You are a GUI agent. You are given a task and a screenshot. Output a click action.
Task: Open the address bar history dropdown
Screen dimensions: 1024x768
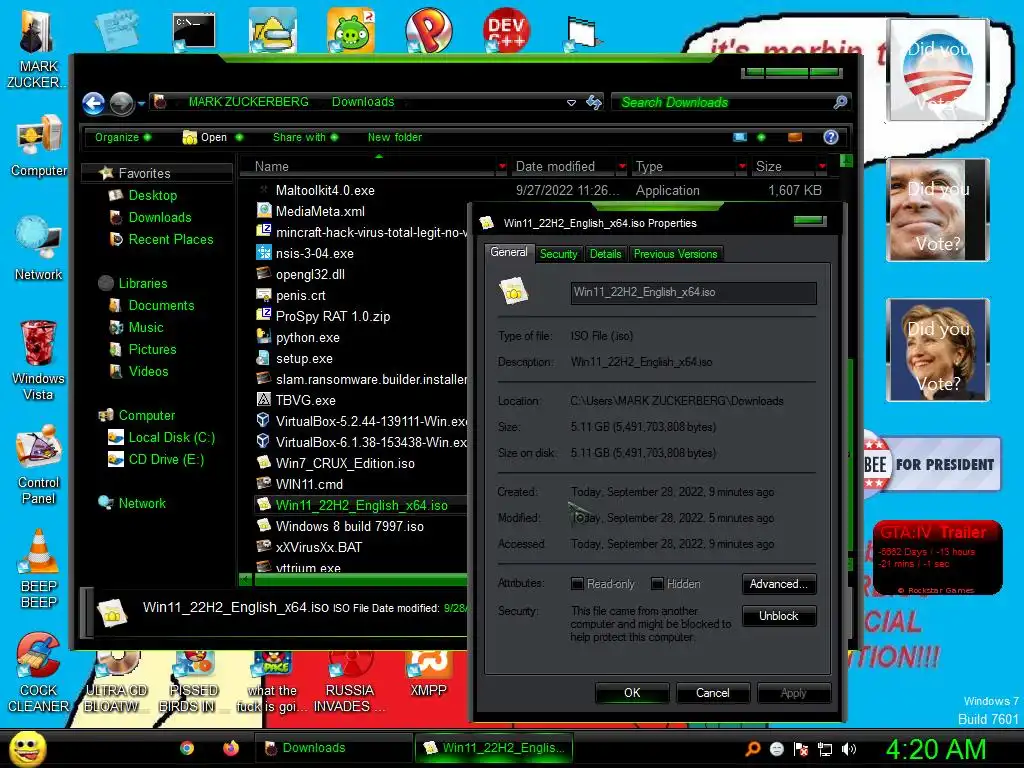pos(571,103)
